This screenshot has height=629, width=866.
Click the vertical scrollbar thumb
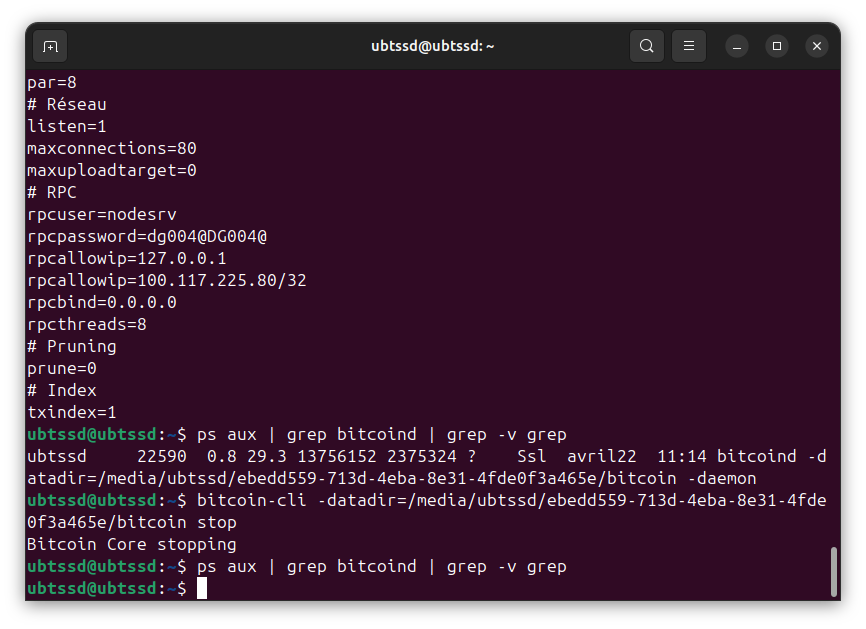click(x=834, y=571)
